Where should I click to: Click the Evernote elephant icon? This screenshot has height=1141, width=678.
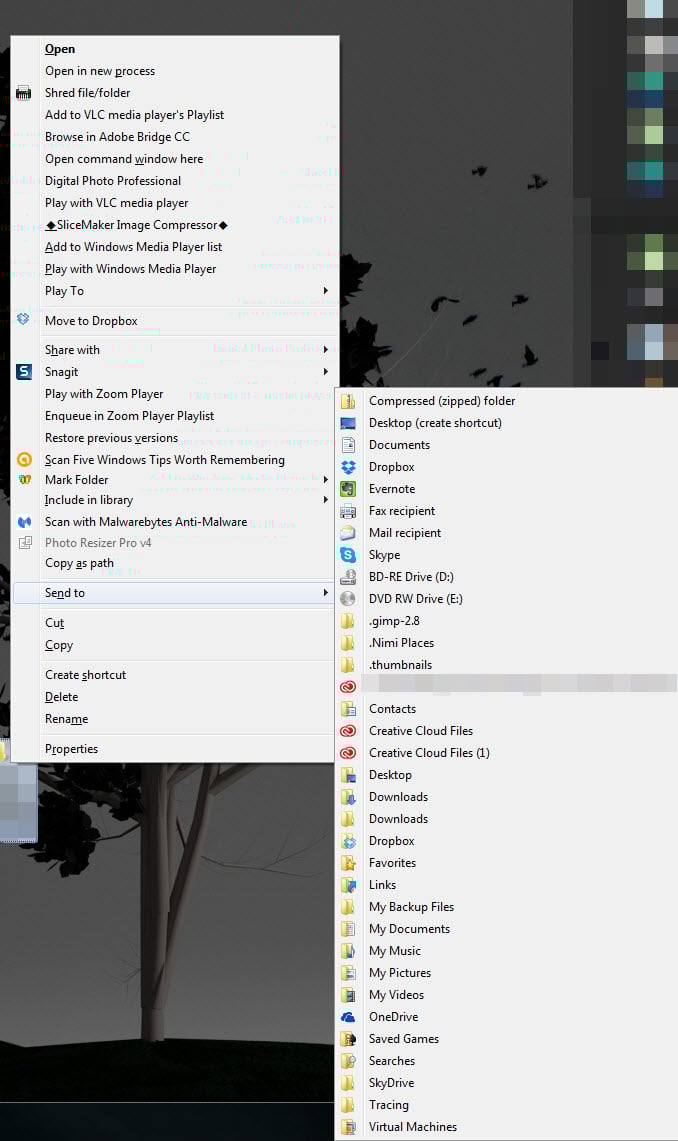click(348, 489)
